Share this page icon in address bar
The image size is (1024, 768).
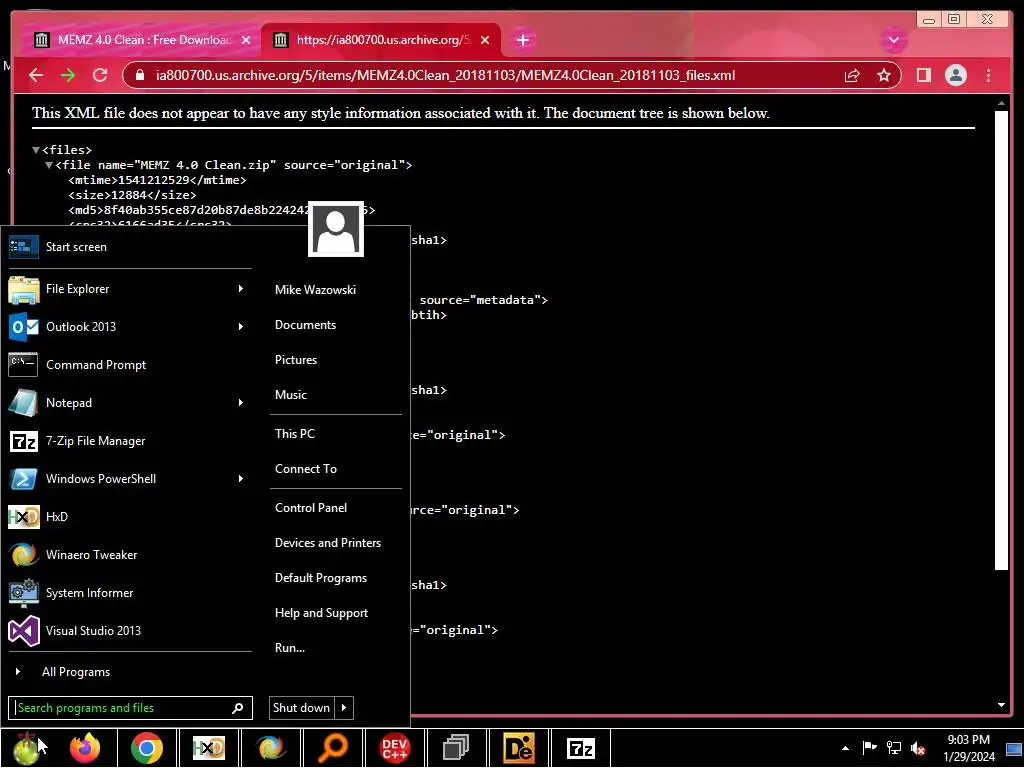point(852,75)
